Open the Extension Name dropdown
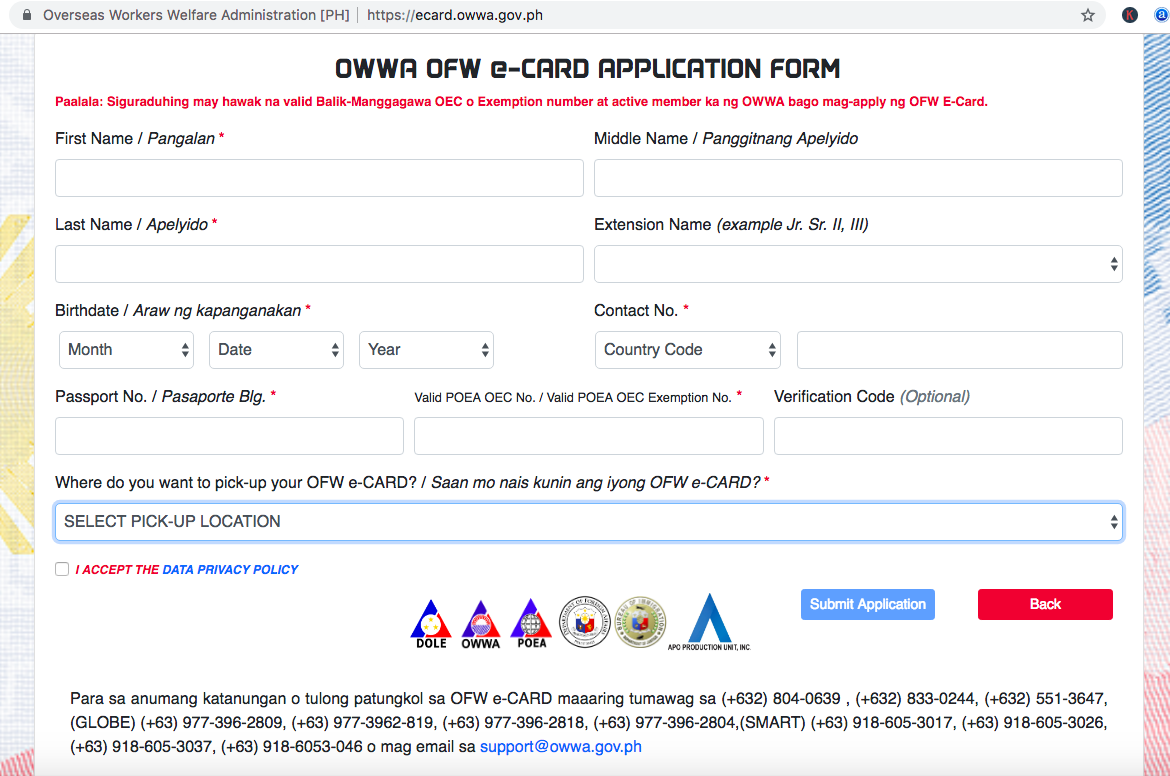Image resolution: width=1170 pixels, height=776 pixels. click(x=858, y=263)
